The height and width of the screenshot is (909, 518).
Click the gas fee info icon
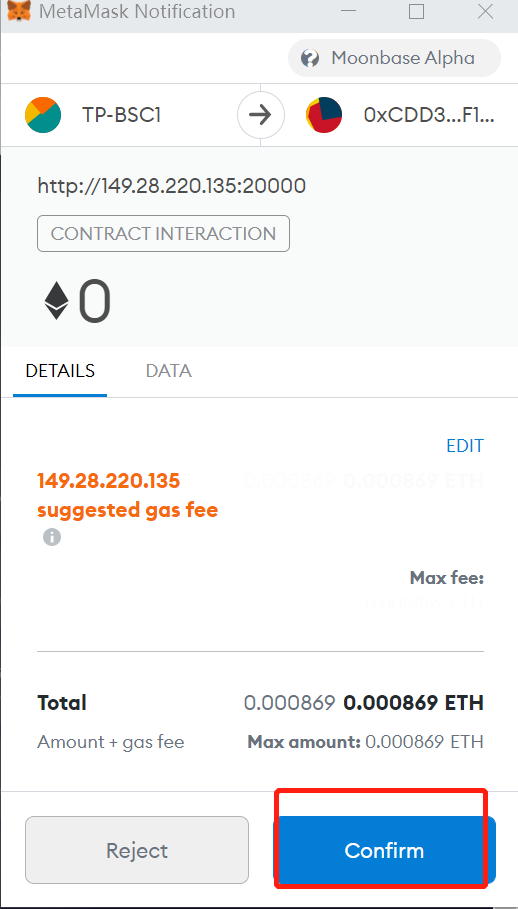pos(52,537)
